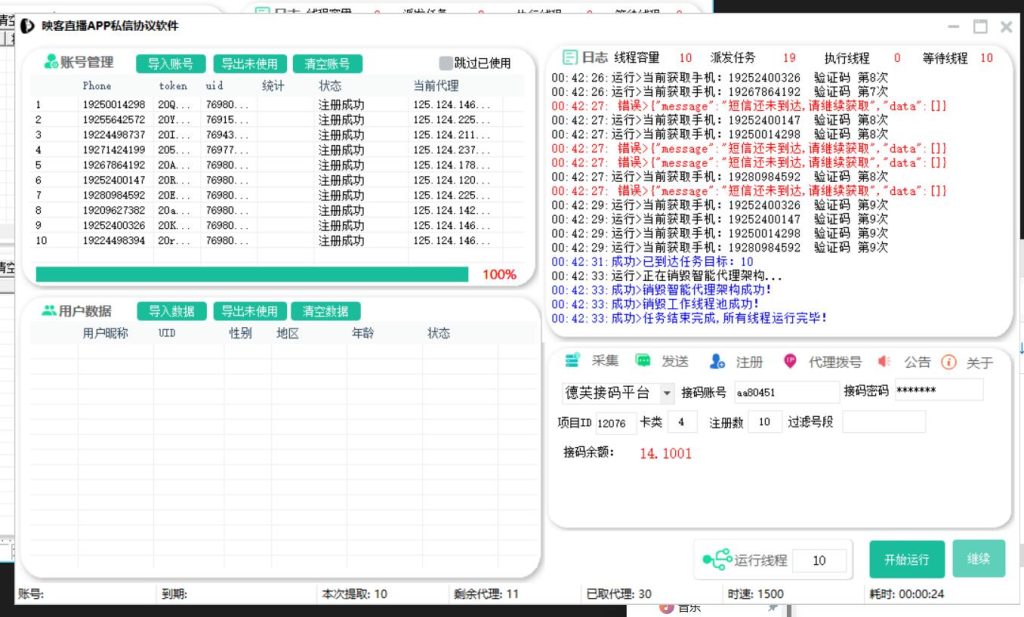1024x617 pixels.
Task: Click the 开始运行 button
Action: point(906,560)
